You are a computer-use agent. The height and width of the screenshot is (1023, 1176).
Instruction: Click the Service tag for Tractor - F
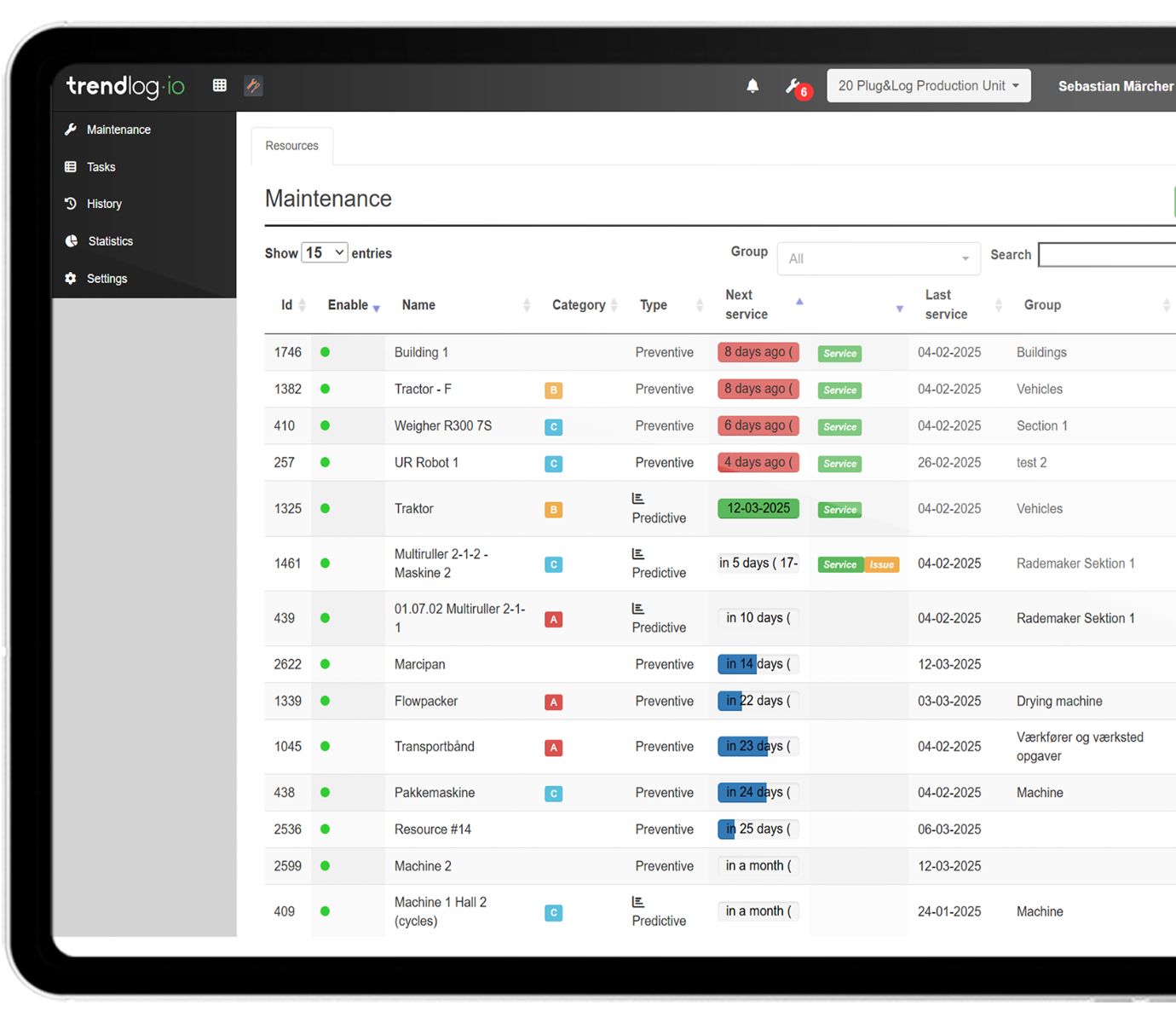839,390
